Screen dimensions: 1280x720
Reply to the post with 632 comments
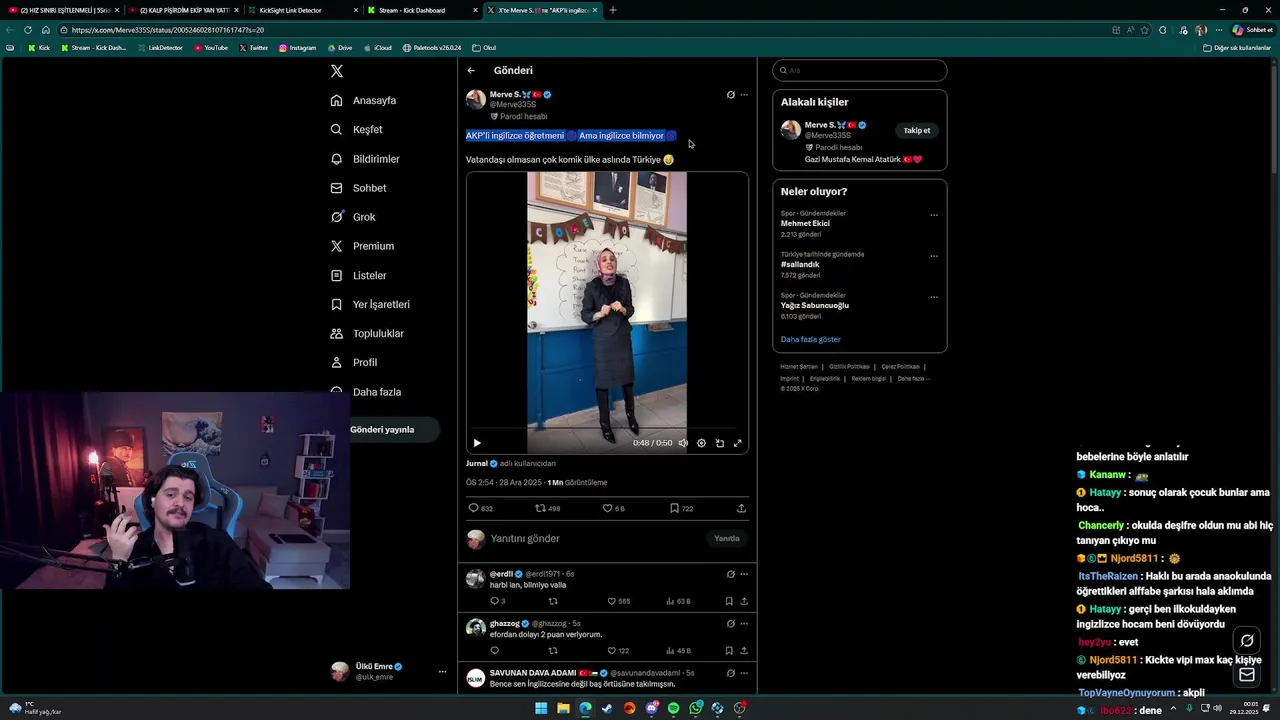pos(481,508)
